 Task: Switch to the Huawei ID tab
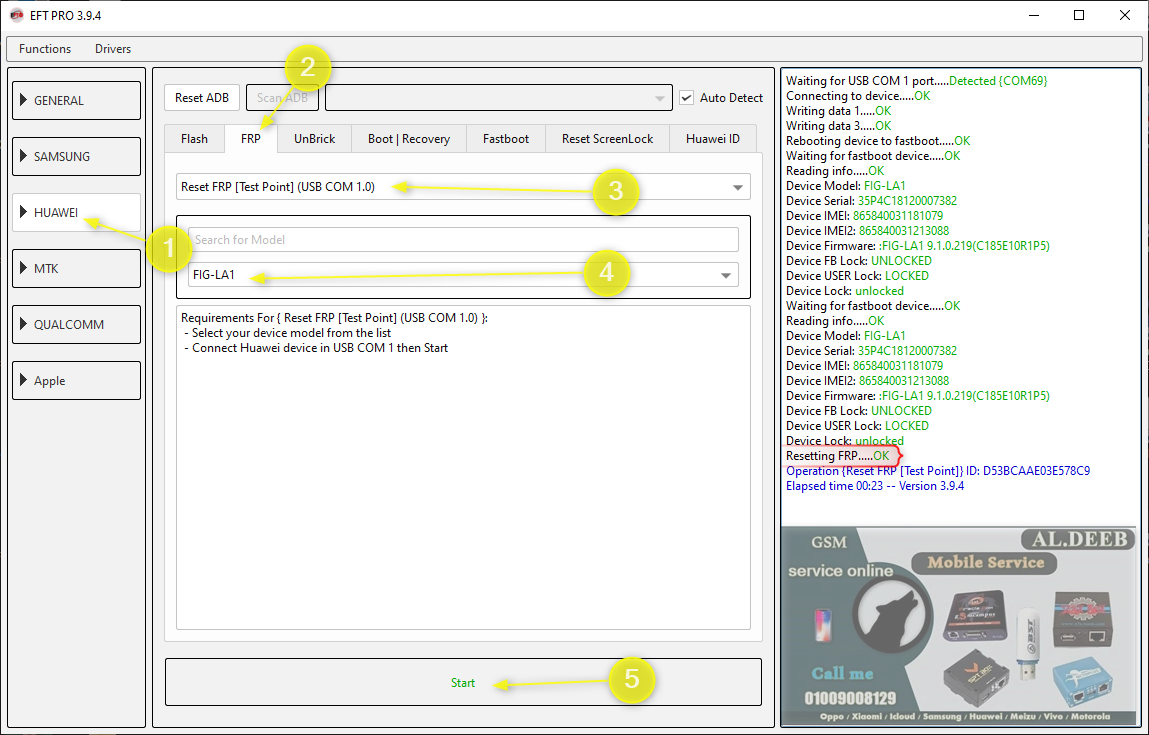click(712, 138)
